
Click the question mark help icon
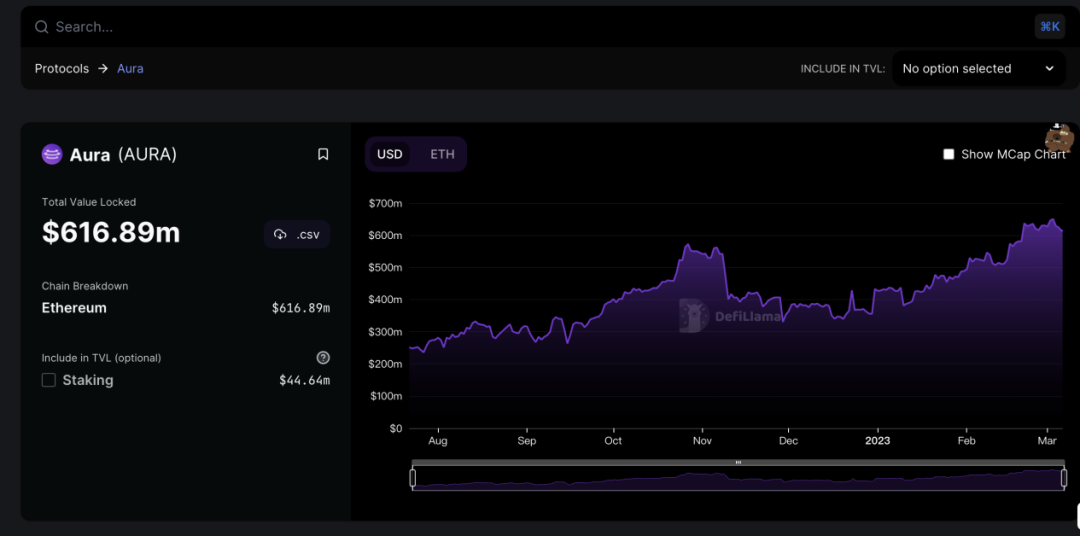pos(323,358)
